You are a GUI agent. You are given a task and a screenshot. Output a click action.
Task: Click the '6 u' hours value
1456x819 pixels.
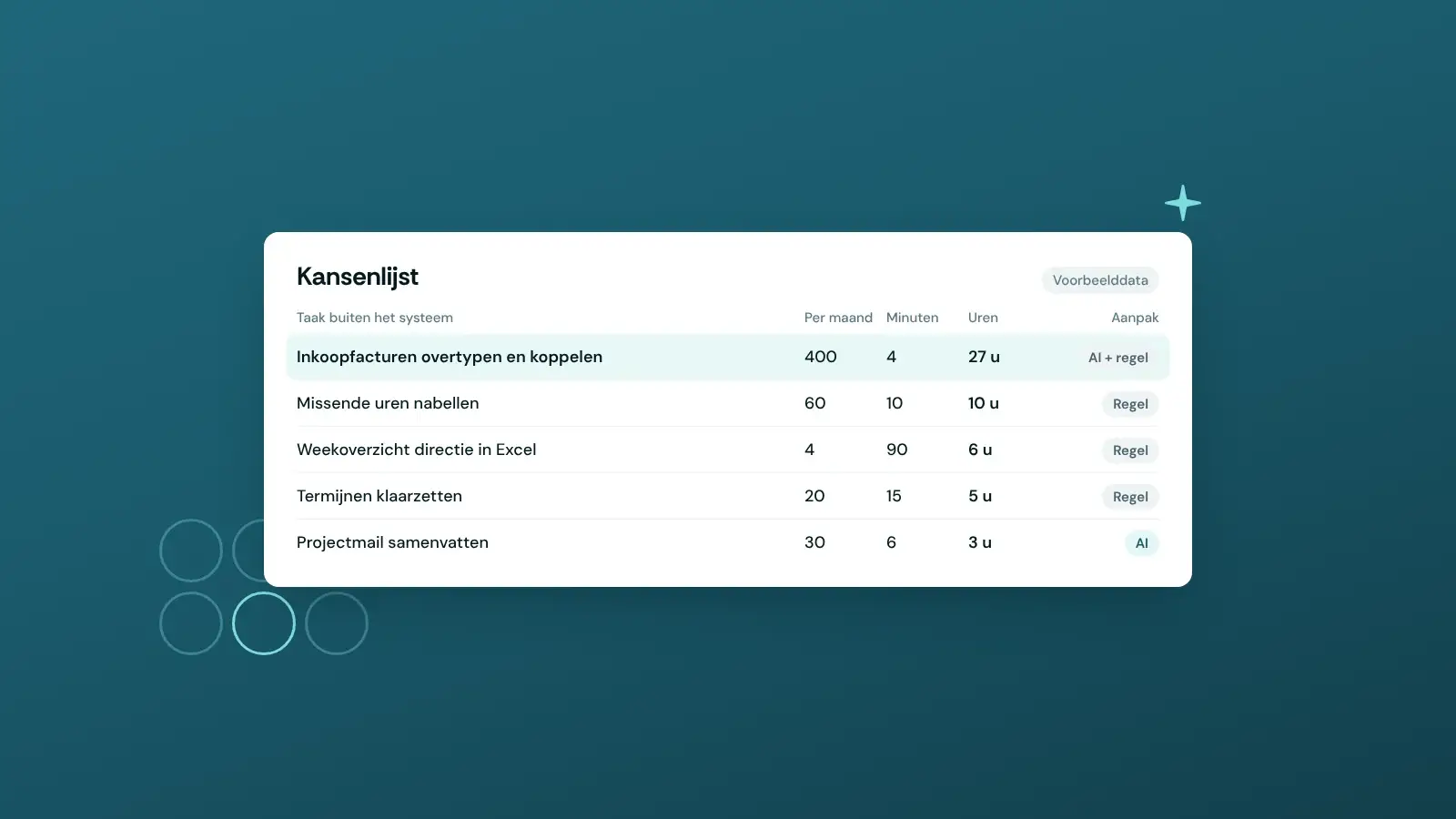coord(980,450)
